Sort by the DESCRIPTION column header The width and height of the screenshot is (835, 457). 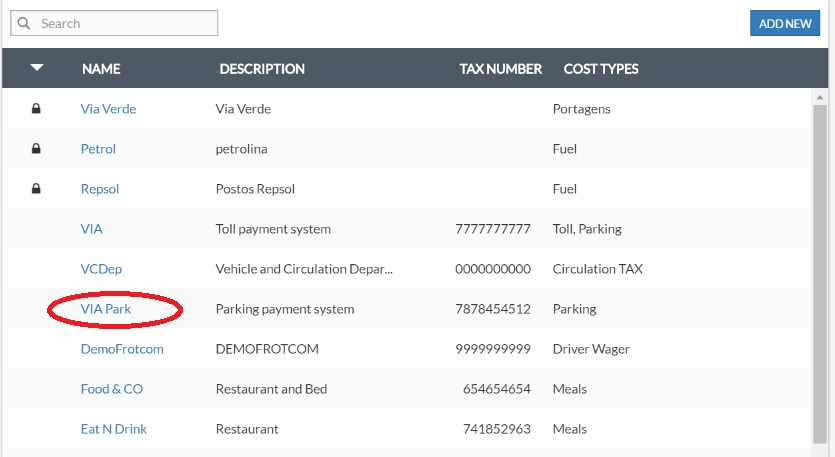click(262, 69)
